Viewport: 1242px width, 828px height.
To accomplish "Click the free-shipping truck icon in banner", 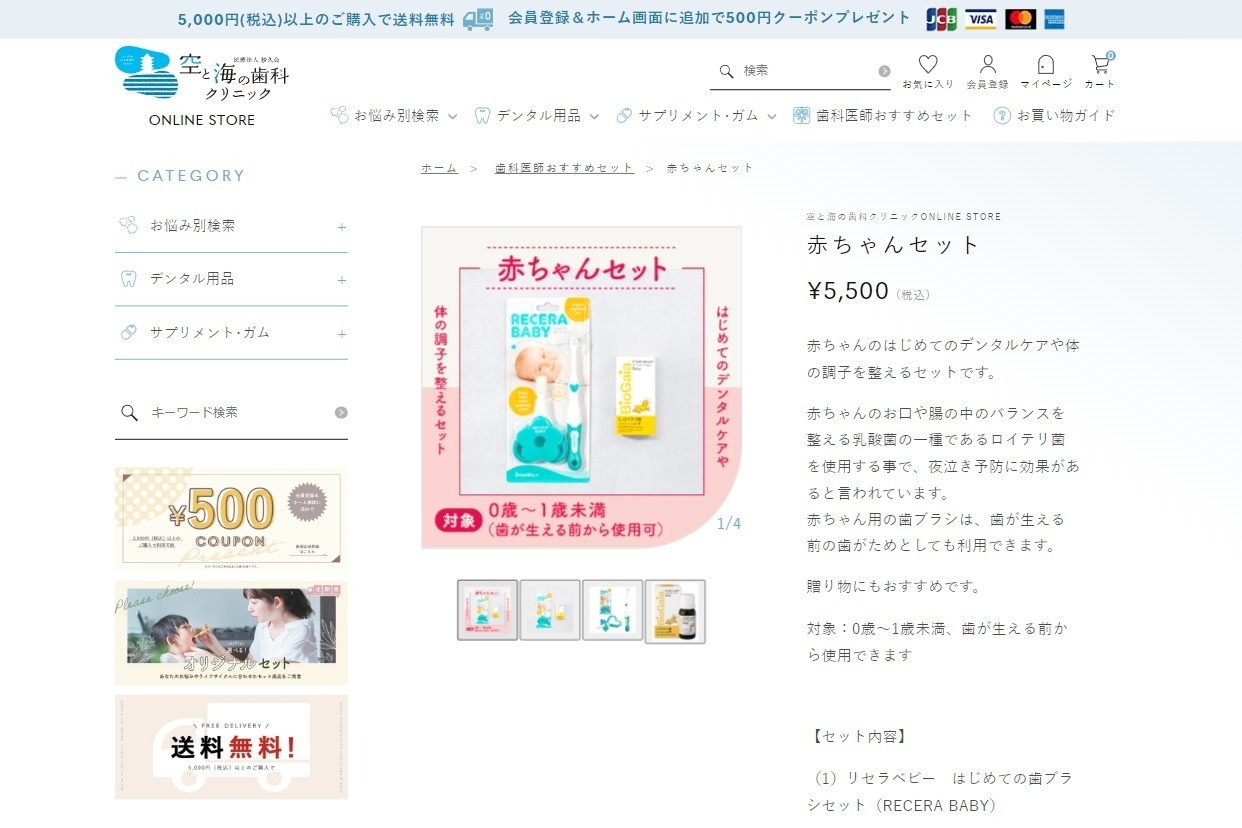I will tap(478, 19).
